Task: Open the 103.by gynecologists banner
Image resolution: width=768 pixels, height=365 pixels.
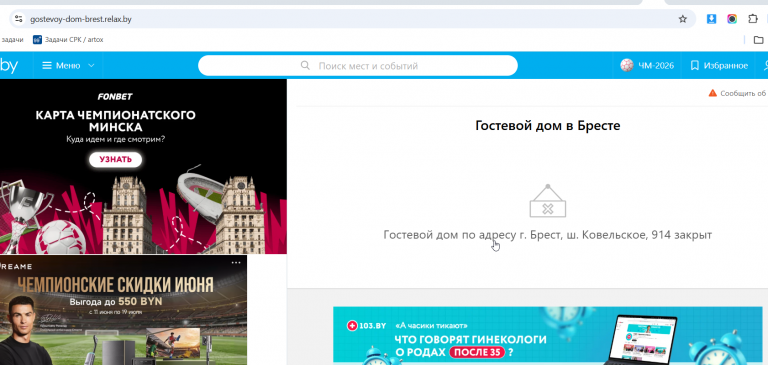Action: point(548,336)
